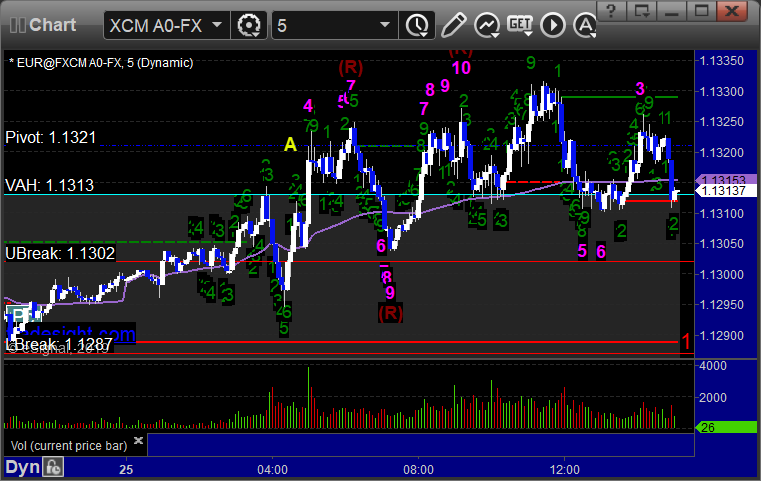Click the 08:00 time axis label

[x=418, y=470]
